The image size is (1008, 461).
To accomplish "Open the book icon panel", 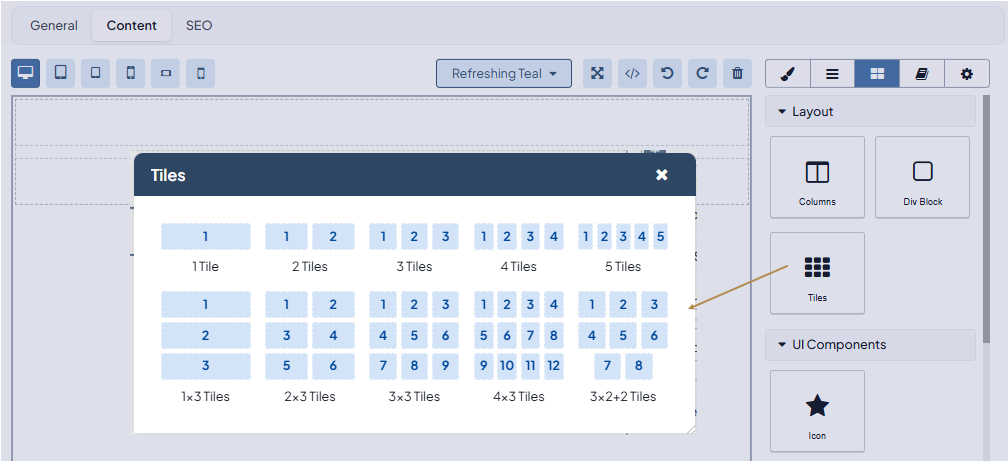I will pos(921,74).
